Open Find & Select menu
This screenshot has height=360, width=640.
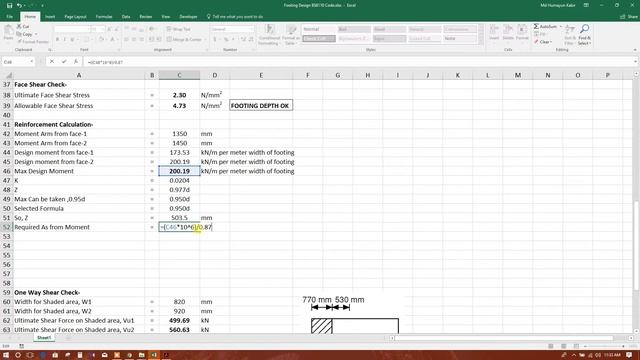pyautogui.click(x=584, y=34)
